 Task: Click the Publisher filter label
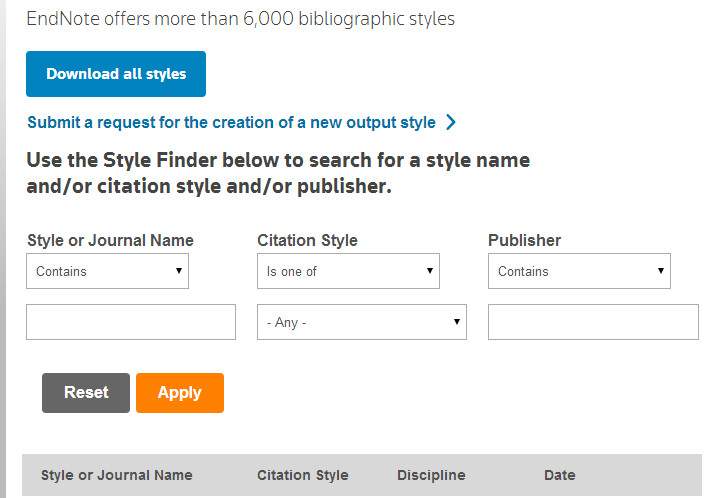click(524, 240)
